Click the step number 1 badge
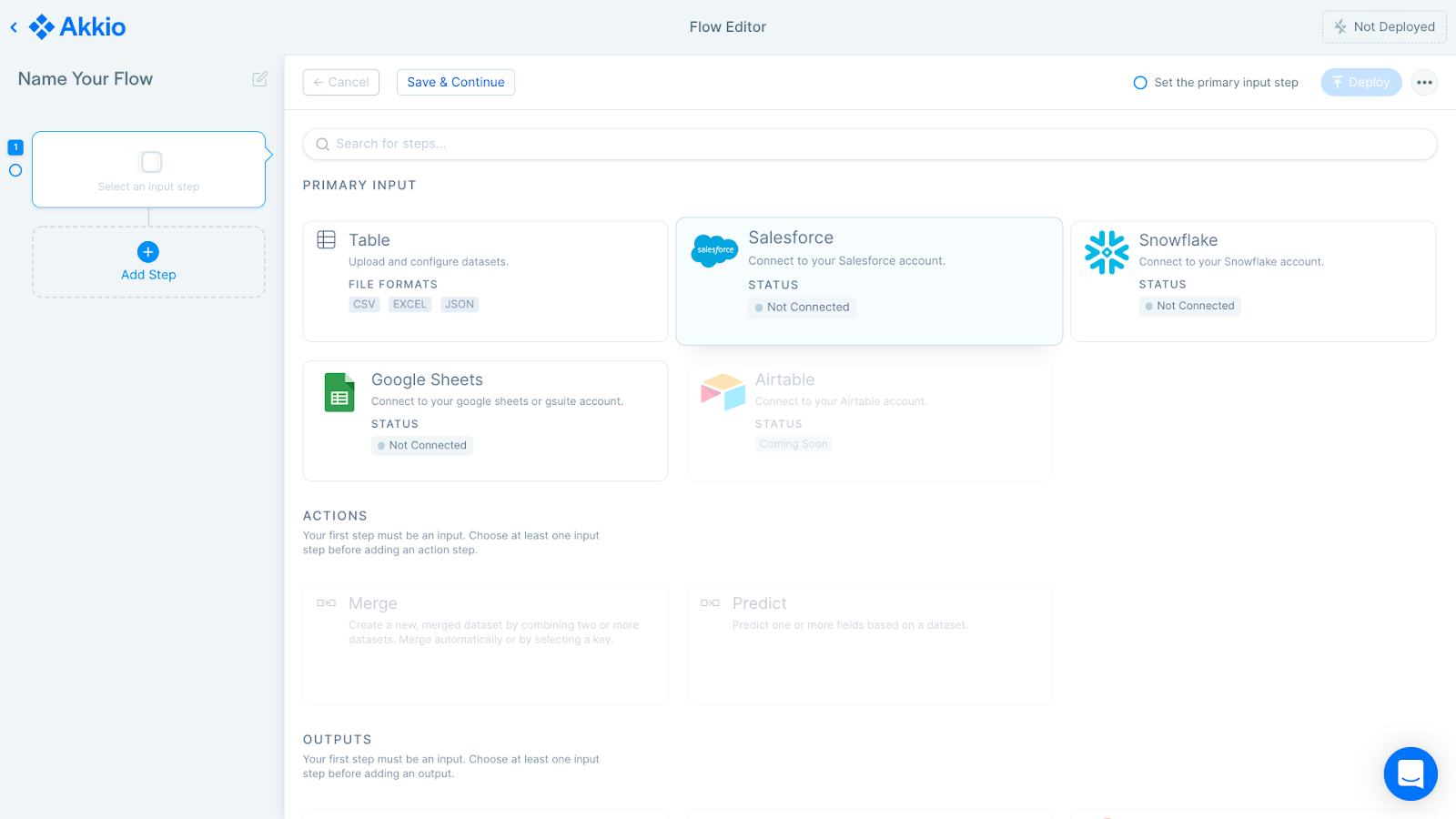Viewport: 1456px width, 819px height. coord(15,147)
